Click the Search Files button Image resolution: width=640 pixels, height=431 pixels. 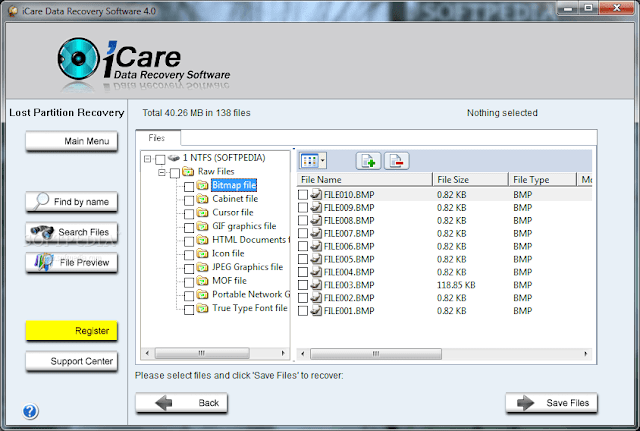71,232
